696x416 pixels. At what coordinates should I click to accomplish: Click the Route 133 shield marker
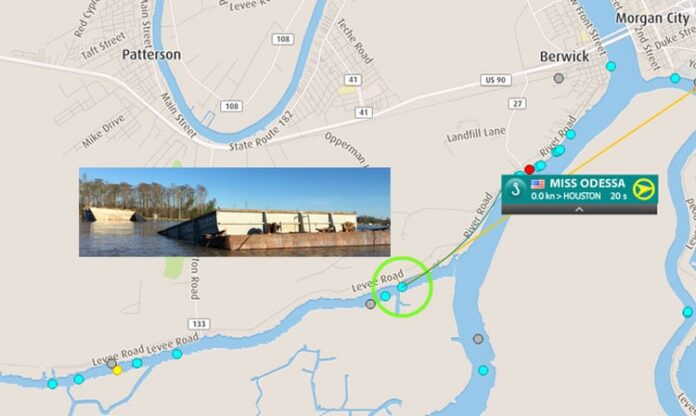(x=199, y=324)
